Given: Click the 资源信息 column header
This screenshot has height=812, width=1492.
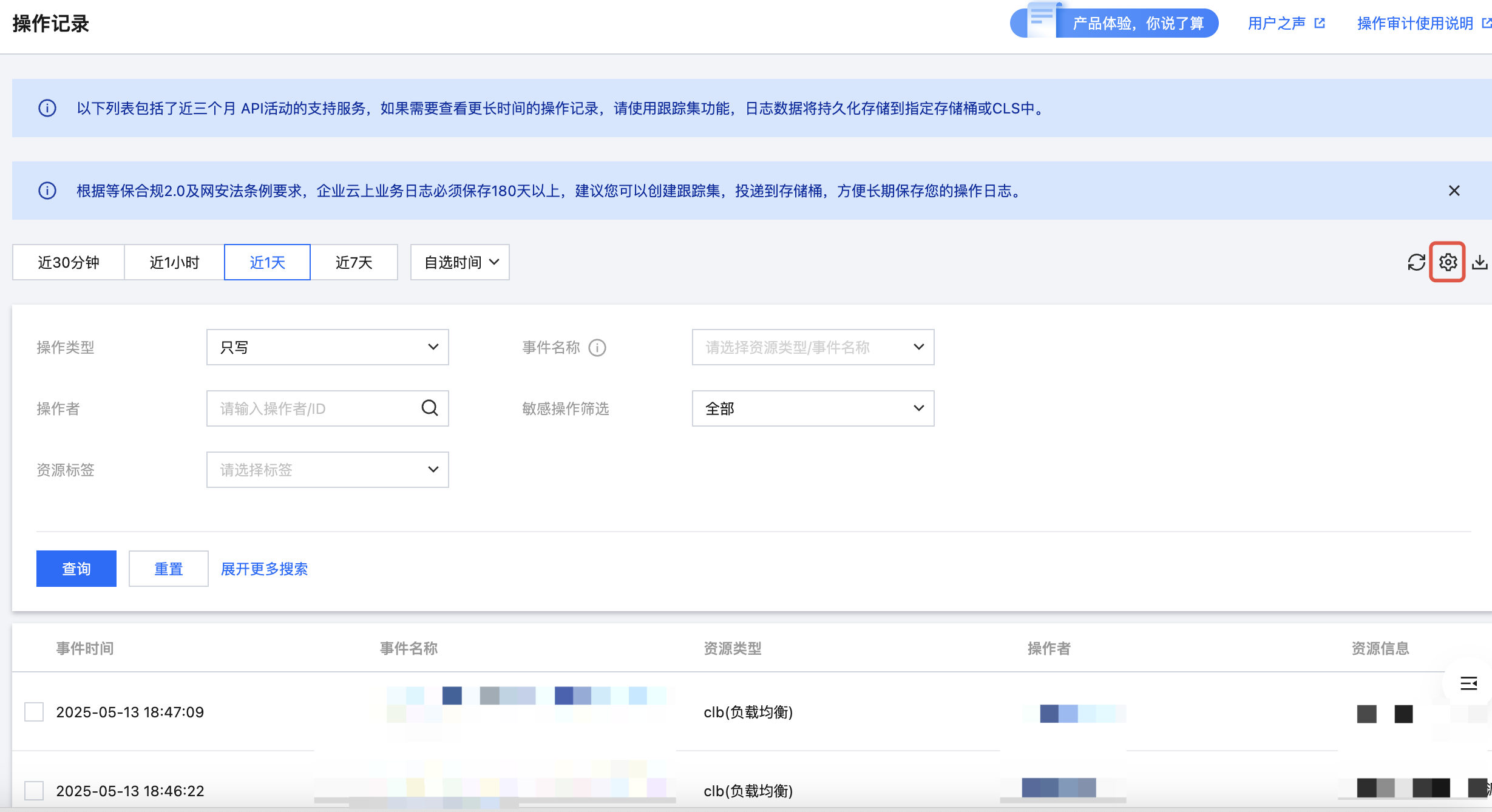Looking at the screenshot, I should pyautogui.click(x=1380, y=648).
